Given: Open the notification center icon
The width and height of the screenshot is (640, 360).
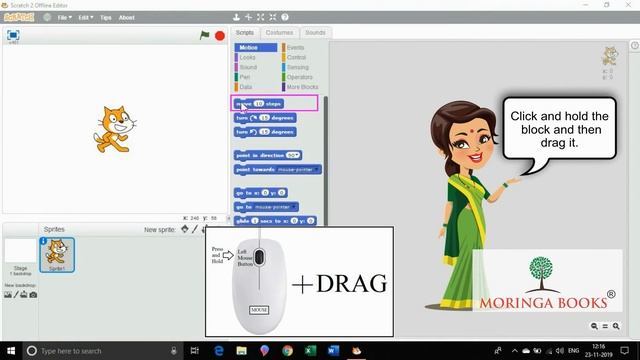Looking at the screenshot, I should tap(624, 351).
